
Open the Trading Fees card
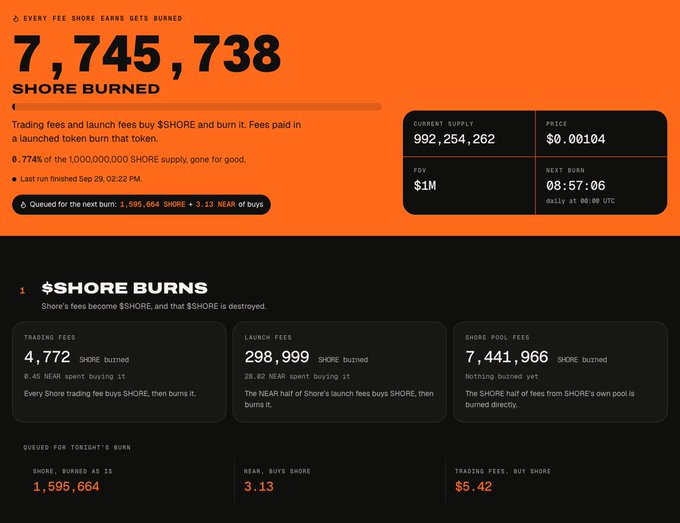(119, 372)
